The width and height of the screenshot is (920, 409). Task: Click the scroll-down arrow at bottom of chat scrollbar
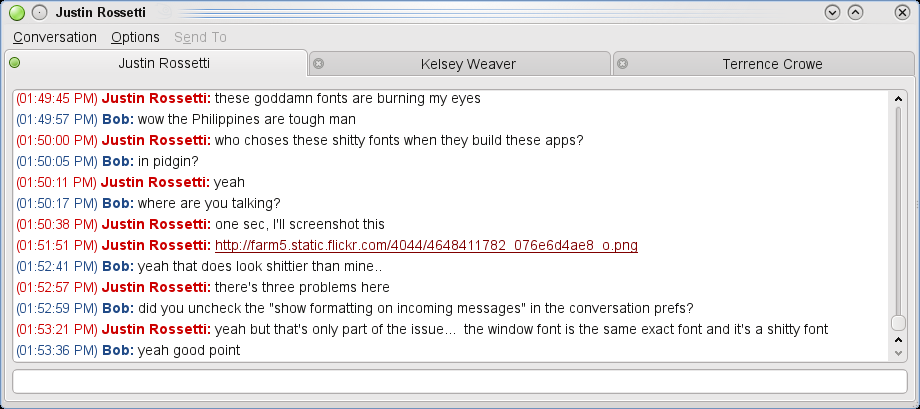click(898, 352)
